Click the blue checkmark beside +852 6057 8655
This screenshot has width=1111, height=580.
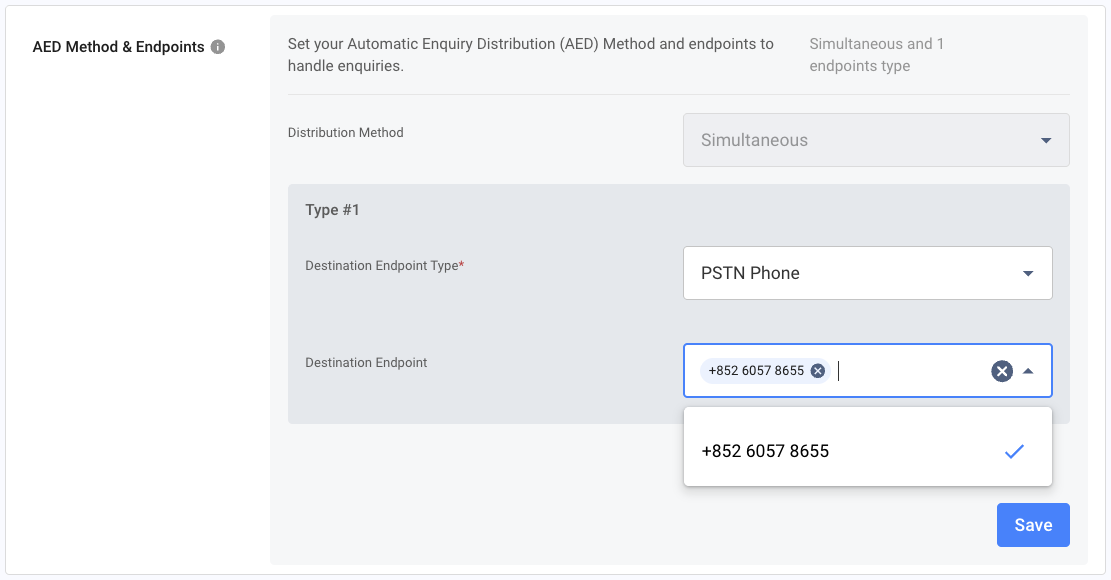tap(1015, 451)
